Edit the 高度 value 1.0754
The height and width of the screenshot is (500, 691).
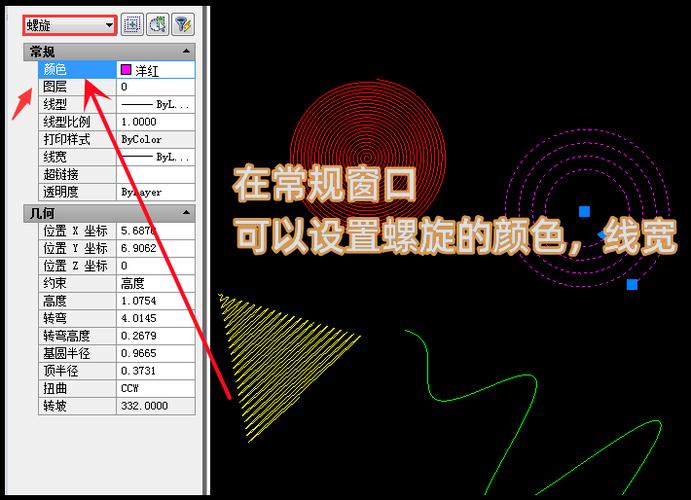[x=156, y=301]
